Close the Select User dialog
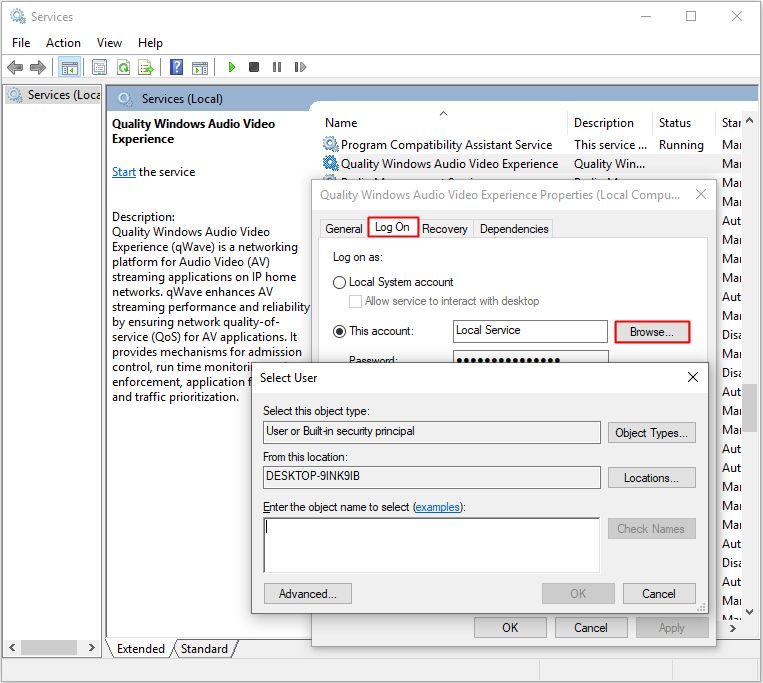The image size is (763, 683). point(693,377)
